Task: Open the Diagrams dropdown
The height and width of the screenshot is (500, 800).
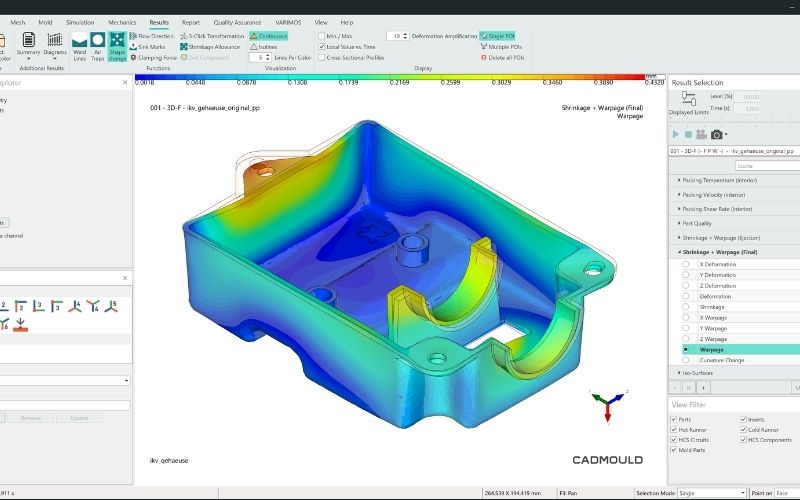Action: [x=55, y=45]
